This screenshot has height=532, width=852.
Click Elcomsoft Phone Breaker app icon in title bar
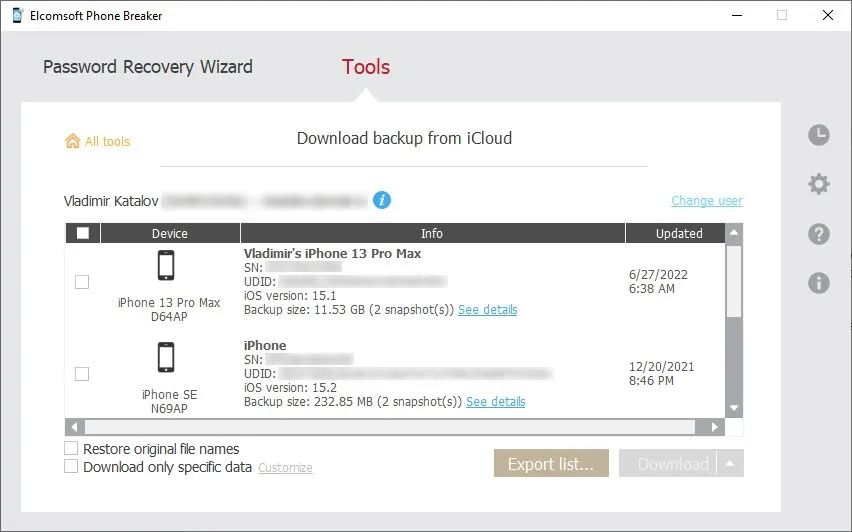tap(17, 15)
